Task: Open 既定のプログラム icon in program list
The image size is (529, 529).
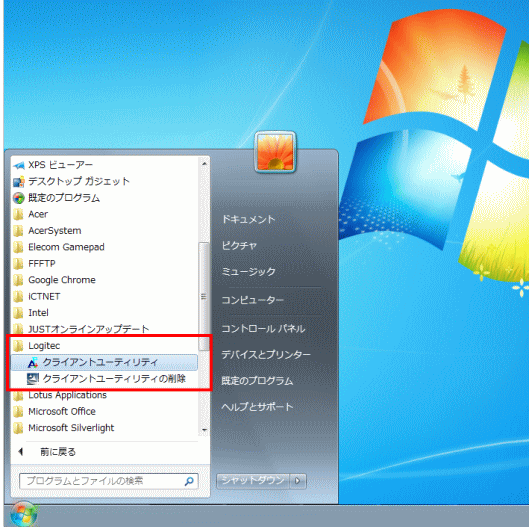Action: [x=19, y=198]
